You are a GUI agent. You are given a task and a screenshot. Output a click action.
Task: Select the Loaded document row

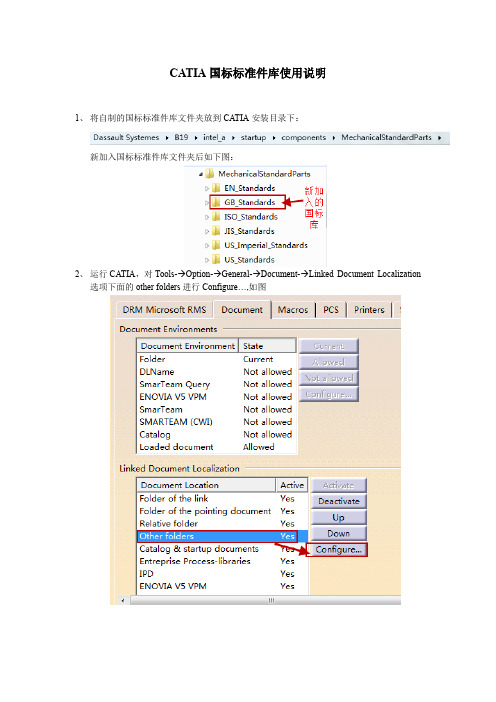coord(216,447)
